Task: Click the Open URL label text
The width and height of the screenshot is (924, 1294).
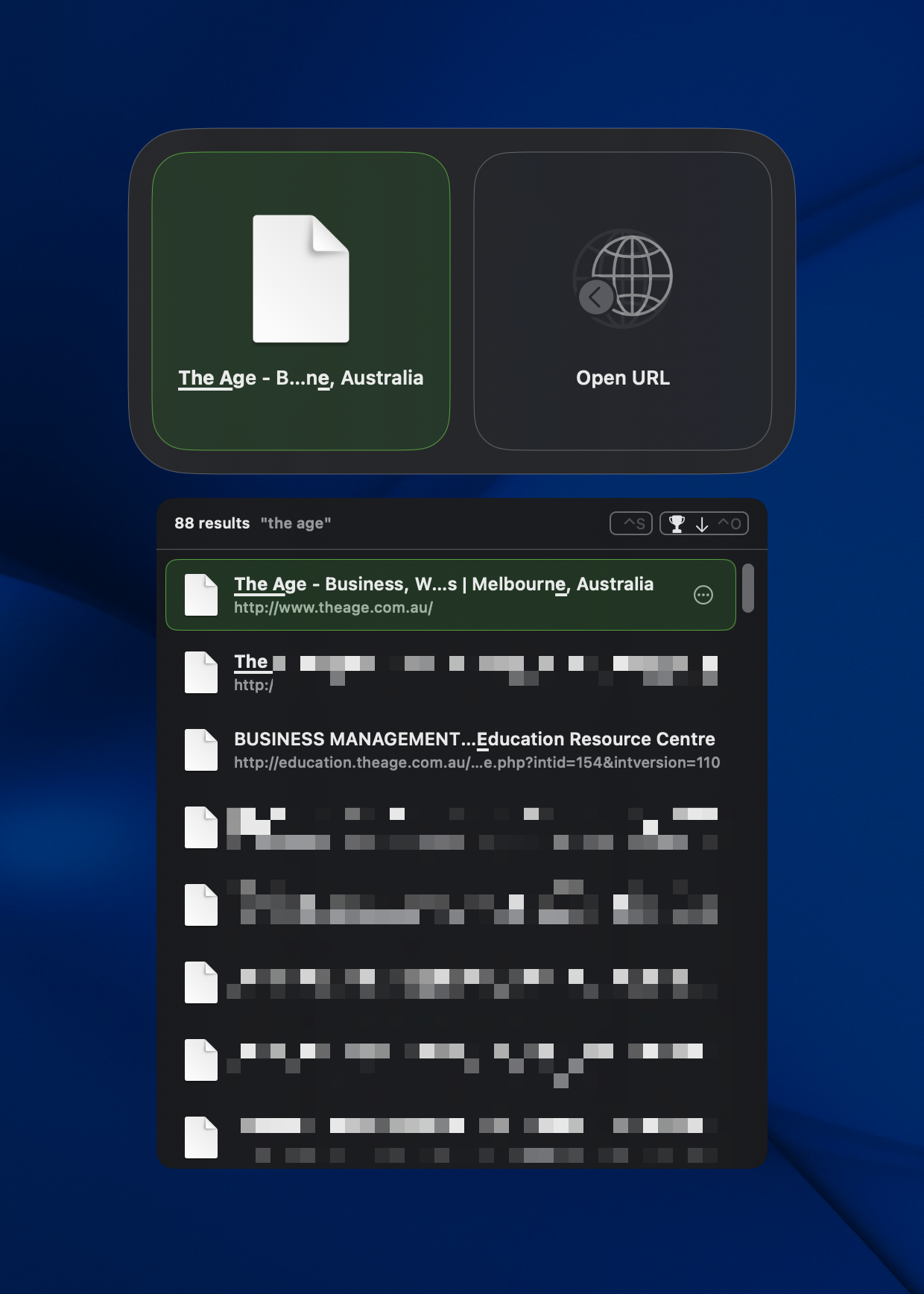Action: point(623,378)
